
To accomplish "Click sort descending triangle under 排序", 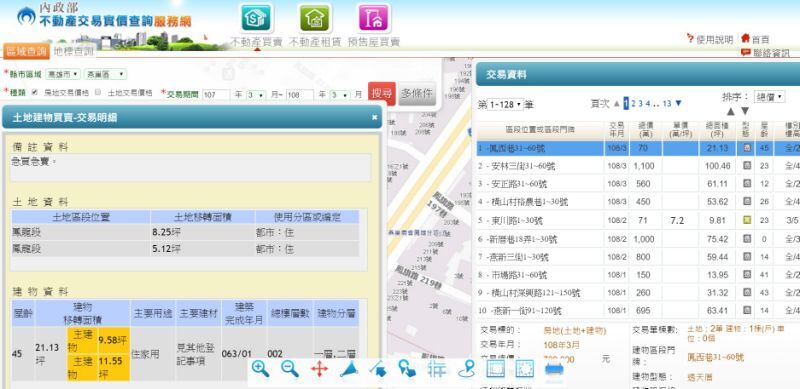I will pyautogui.click(x=745, y=111).
